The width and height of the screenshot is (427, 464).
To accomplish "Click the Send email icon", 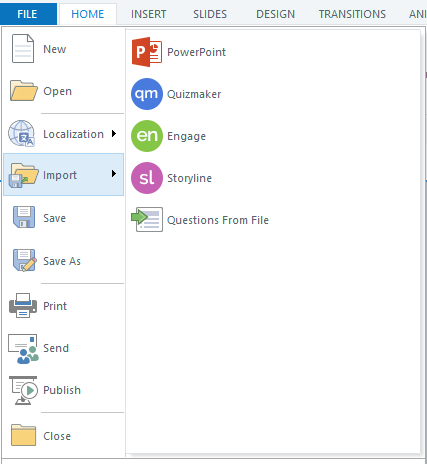I will tap(23, 349).
